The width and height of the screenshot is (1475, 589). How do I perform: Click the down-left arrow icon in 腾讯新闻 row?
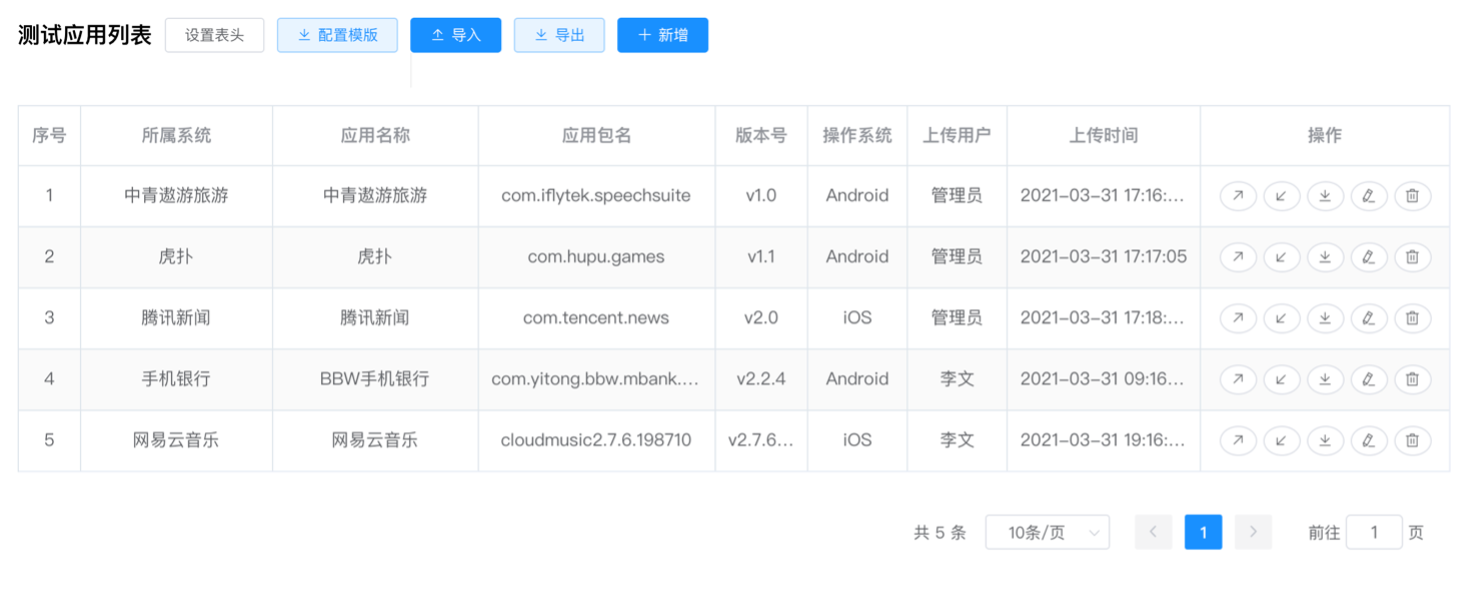(x=1281, y=318)
